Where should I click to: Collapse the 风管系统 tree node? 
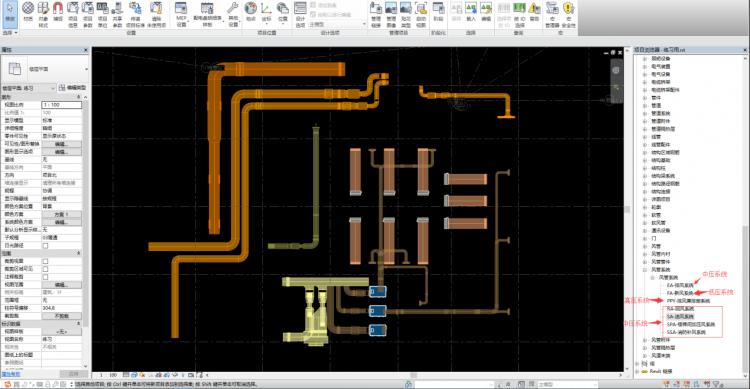(644, 270)
